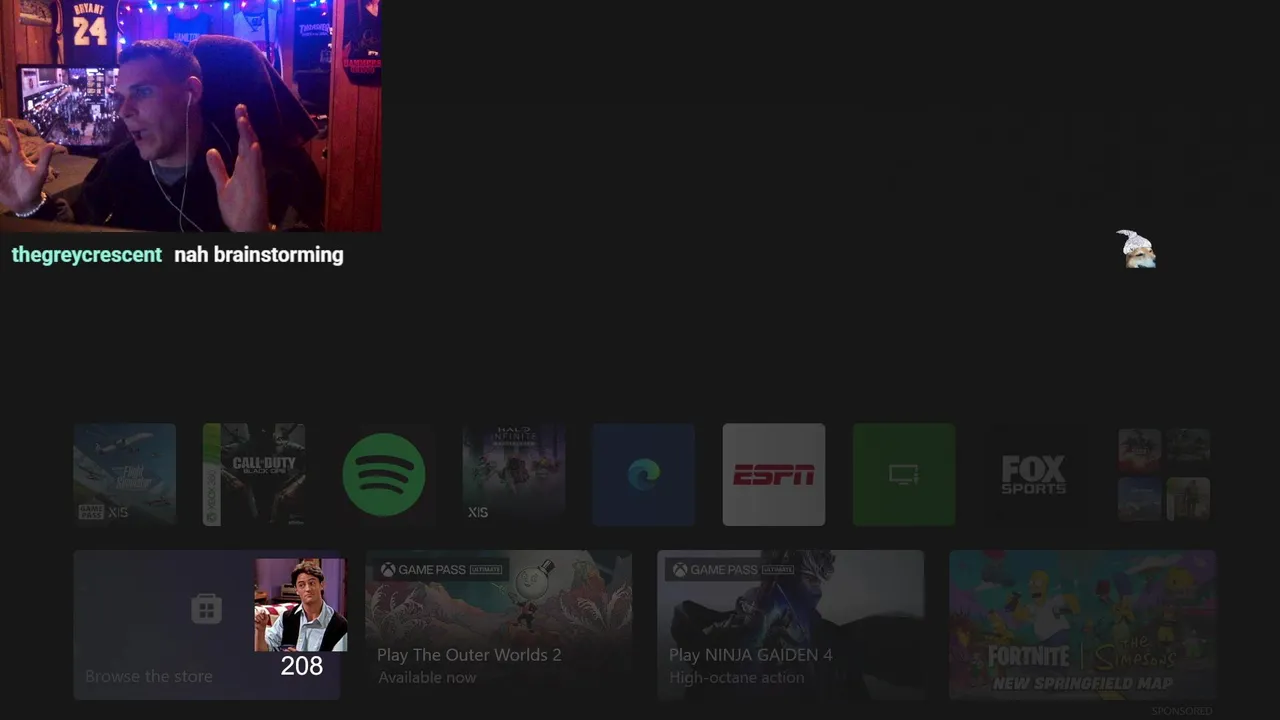The height and width of the screenshot is (720, 1280).
Task: Open the Play The Outer Worlds 2 card
Action: click(499, 624)
